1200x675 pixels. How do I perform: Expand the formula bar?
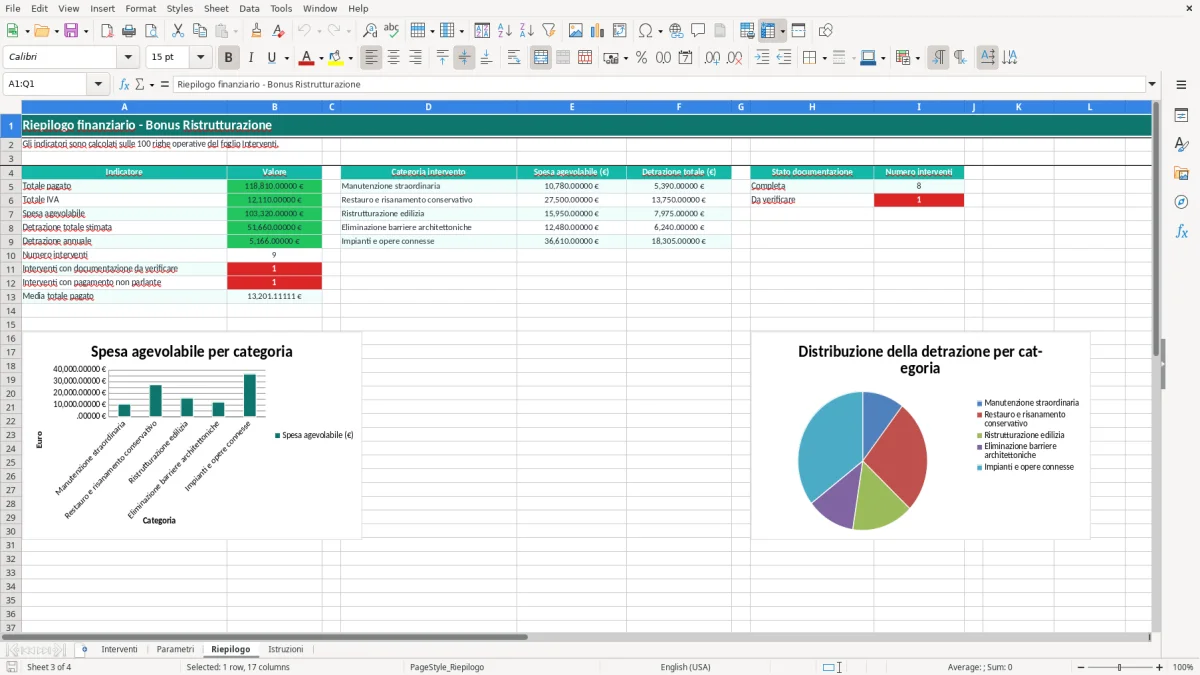coord(1152,84)
